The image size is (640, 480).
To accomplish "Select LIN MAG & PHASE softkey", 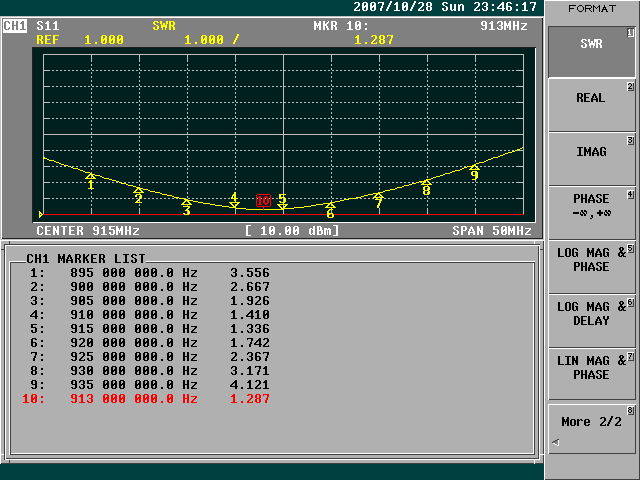I will pos(591,375).
